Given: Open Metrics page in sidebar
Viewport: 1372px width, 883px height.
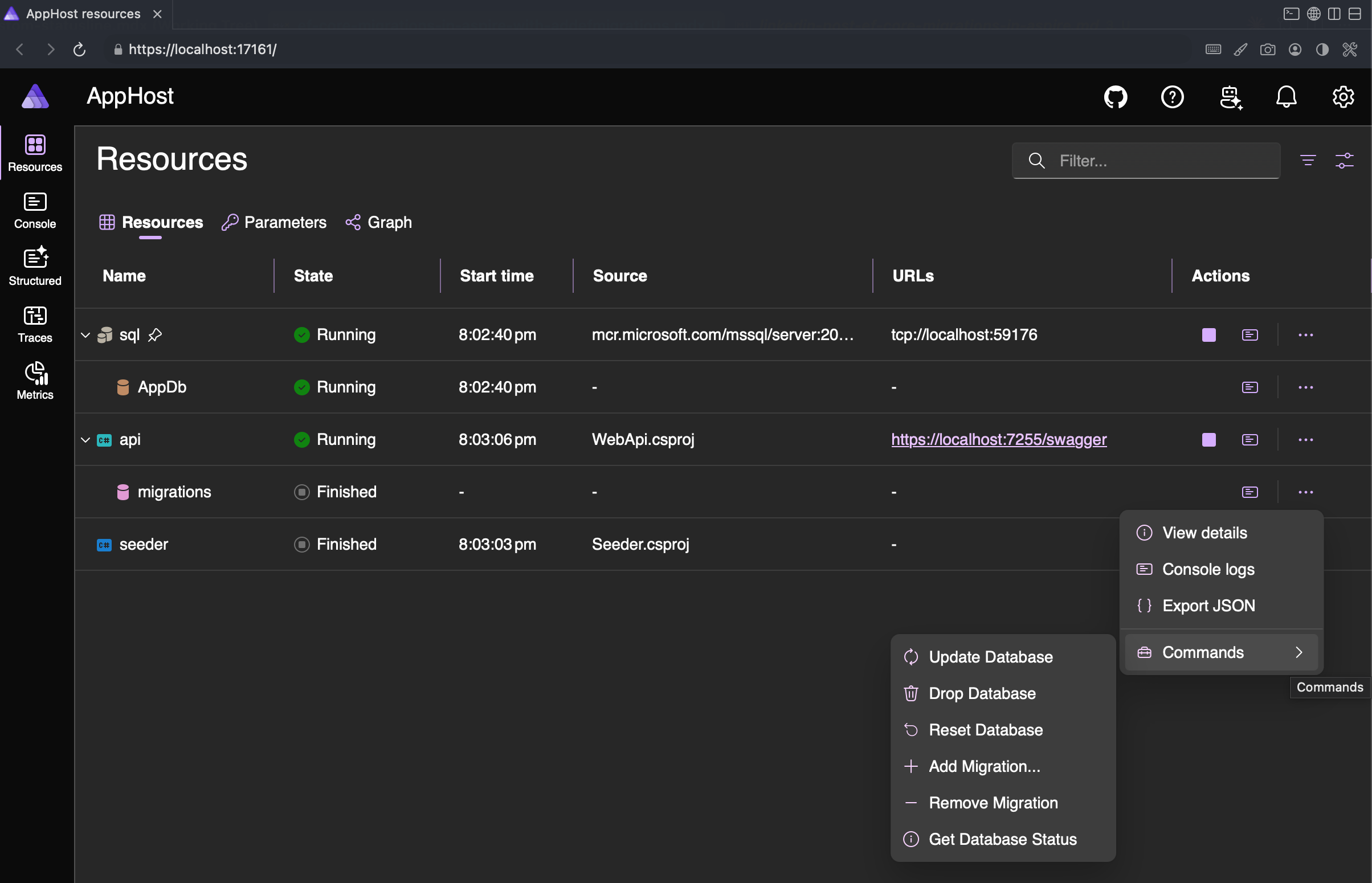Looking at the screenshot, I should [x=35, y=381].
